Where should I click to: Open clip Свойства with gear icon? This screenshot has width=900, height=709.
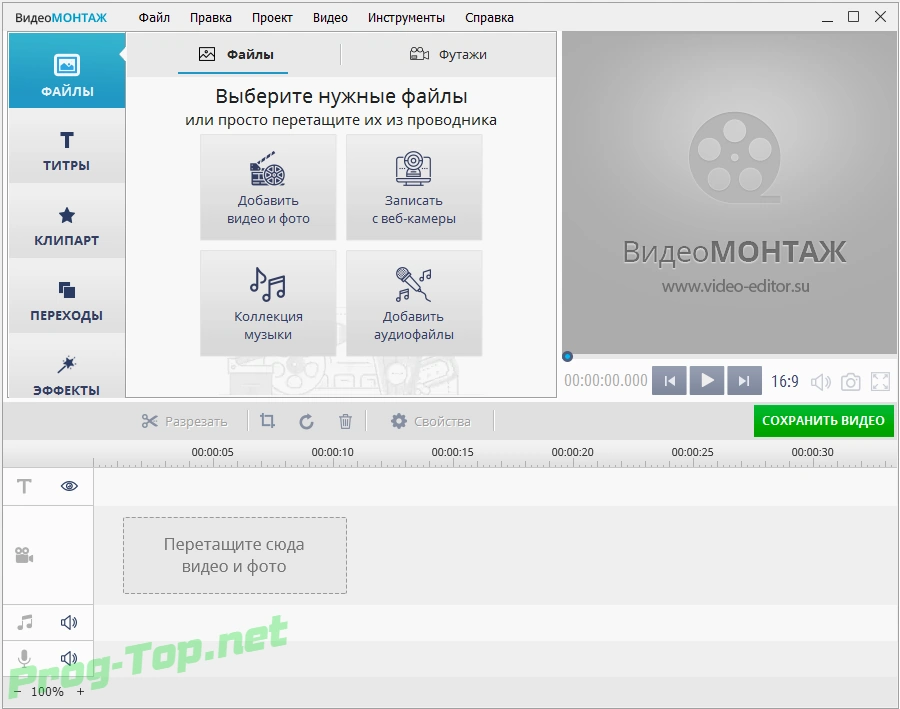tap(430, 421)
